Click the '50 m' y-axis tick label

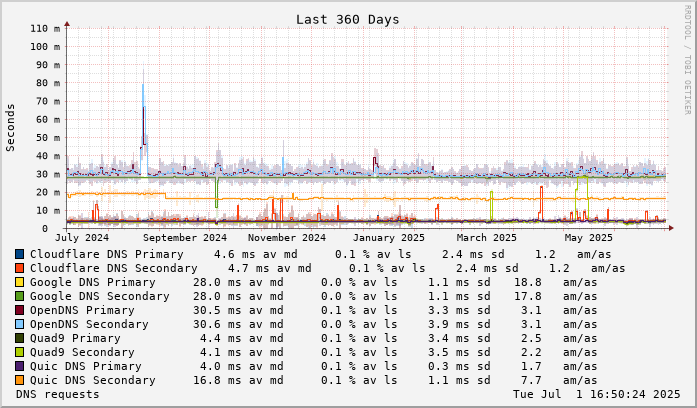(x=48, y=138)
